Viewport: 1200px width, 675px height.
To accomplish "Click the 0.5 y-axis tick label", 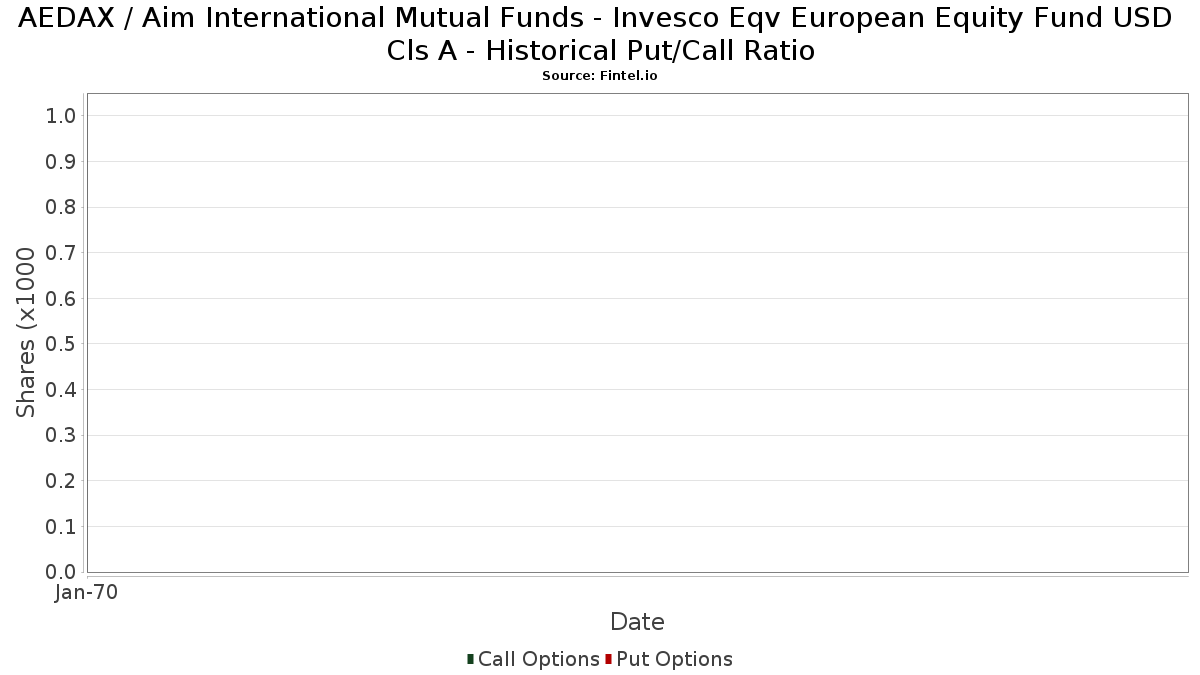I will (61, 344).
